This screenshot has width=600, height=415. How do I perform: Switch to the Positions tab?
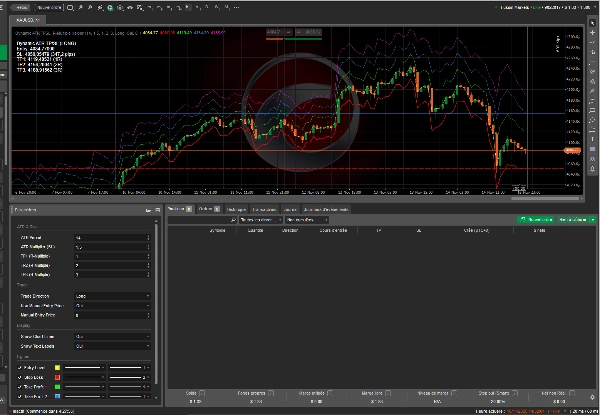[178, 209]
